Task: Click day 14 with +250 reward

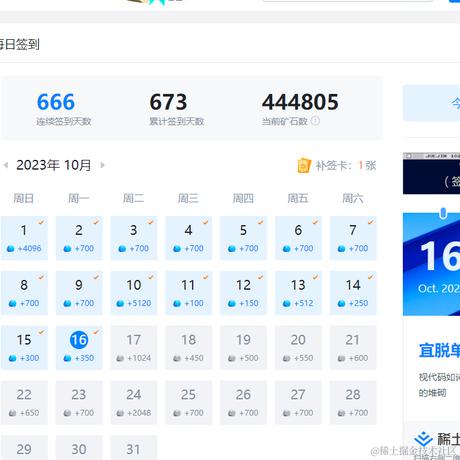Action: tap(353, 293)
